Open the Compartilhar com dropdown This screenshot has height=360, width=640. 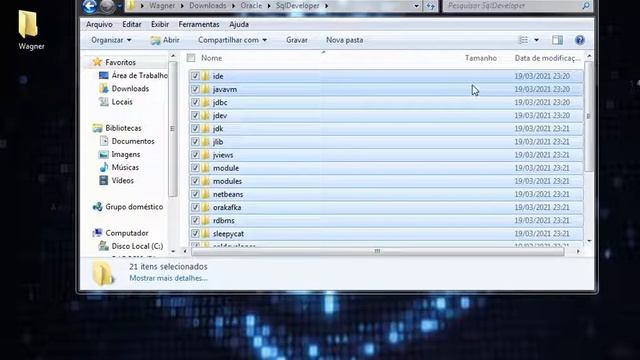[232, 40]
